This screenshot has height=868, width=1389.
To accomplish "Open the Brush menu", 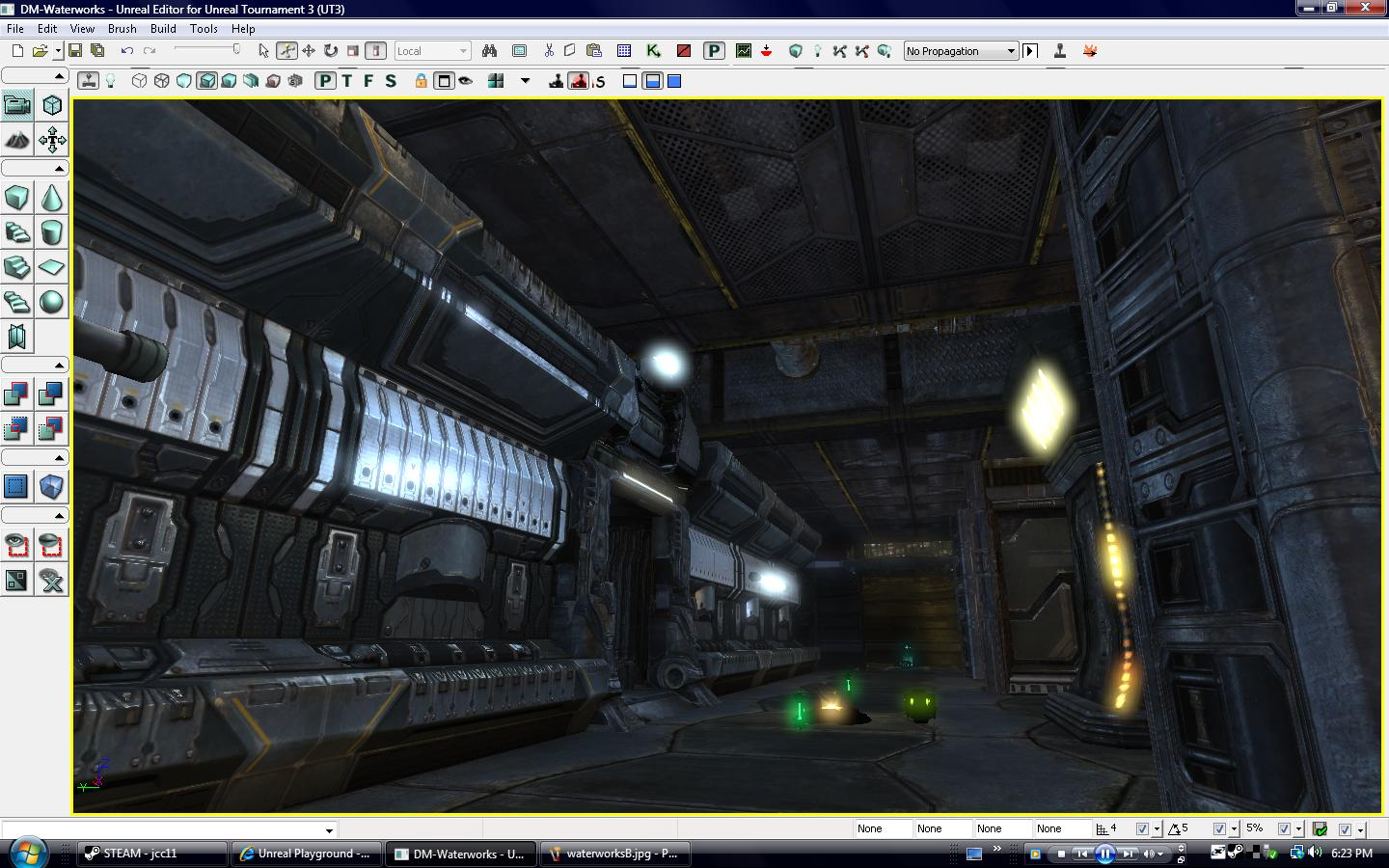I will [122, 28].
